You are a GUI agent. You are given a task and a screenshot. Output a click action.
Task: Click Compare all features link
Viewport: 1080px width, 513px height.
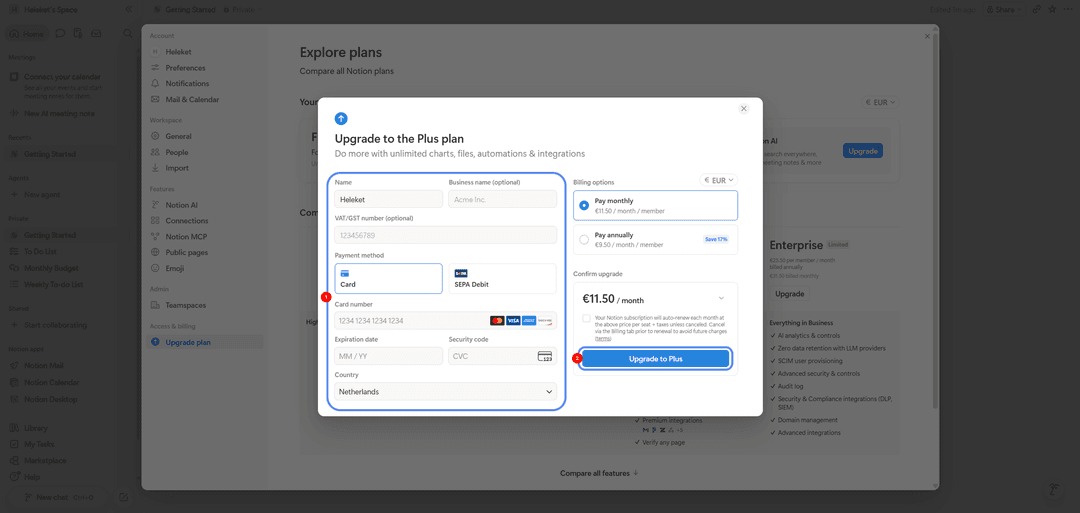[x=599, y=473]
